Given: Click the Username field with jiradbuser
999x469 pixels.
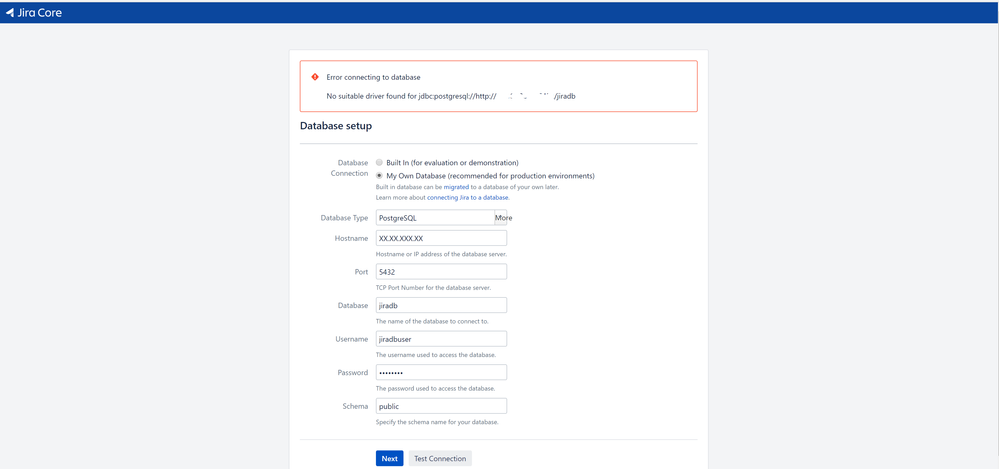Looking at the screenshot, I should 441,338.
